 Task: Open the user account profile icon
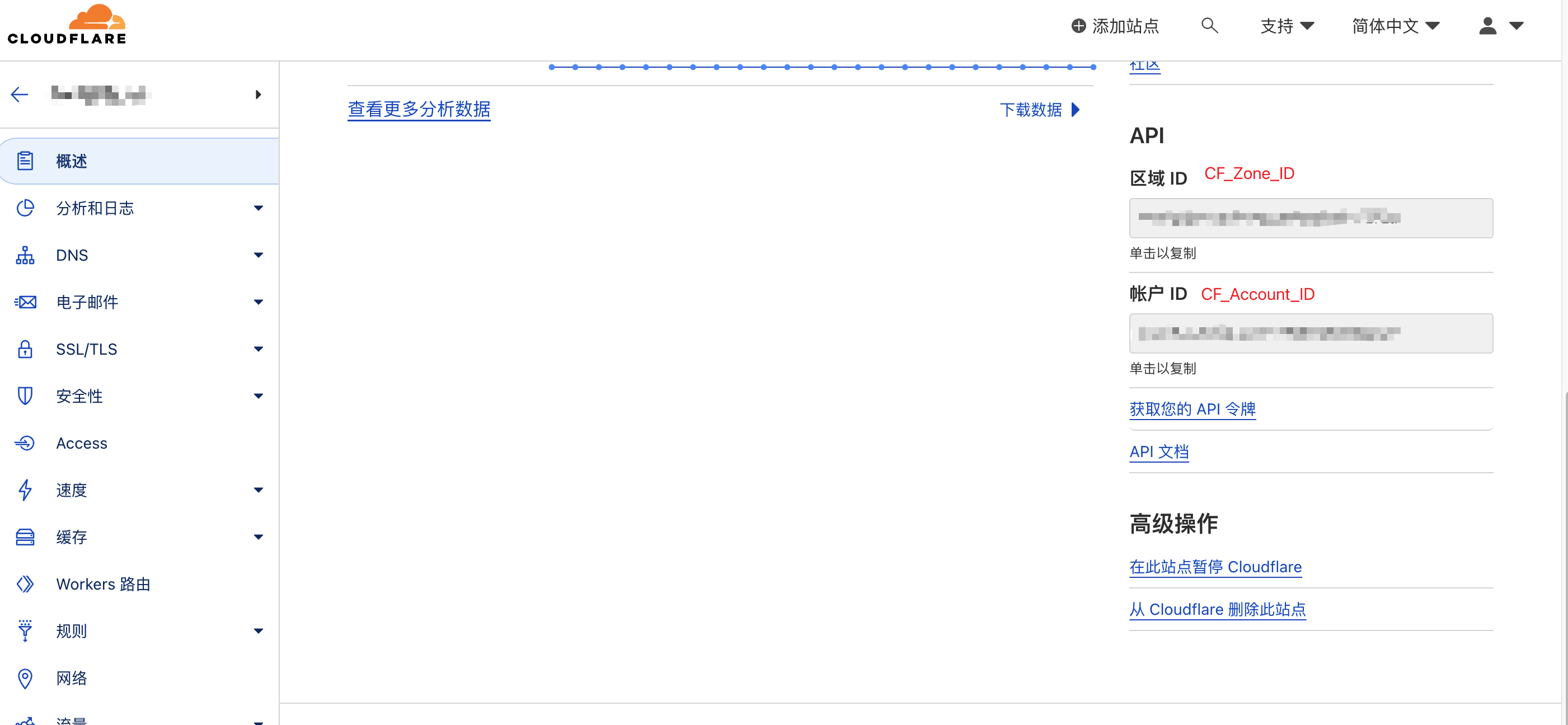pyautogui.click(x=1486, y=26)
